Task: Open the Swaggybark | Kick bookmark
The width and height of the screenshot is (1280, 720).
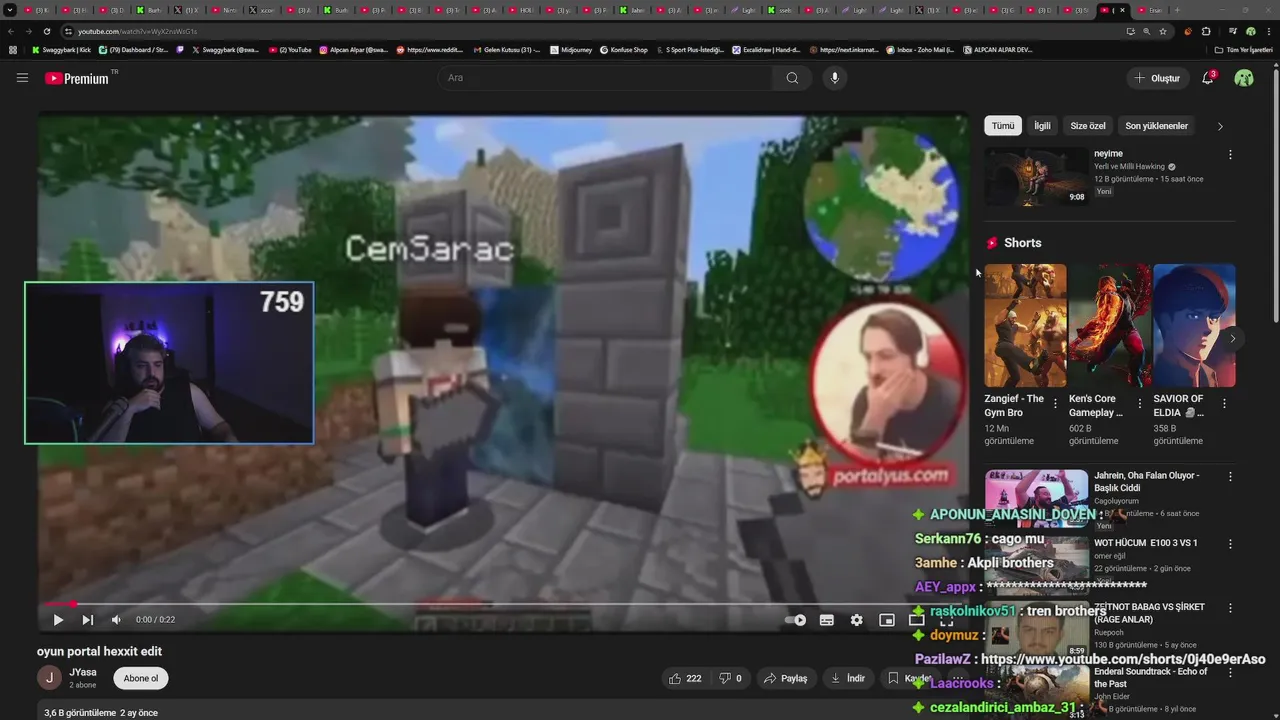Action: coord(61,50)
